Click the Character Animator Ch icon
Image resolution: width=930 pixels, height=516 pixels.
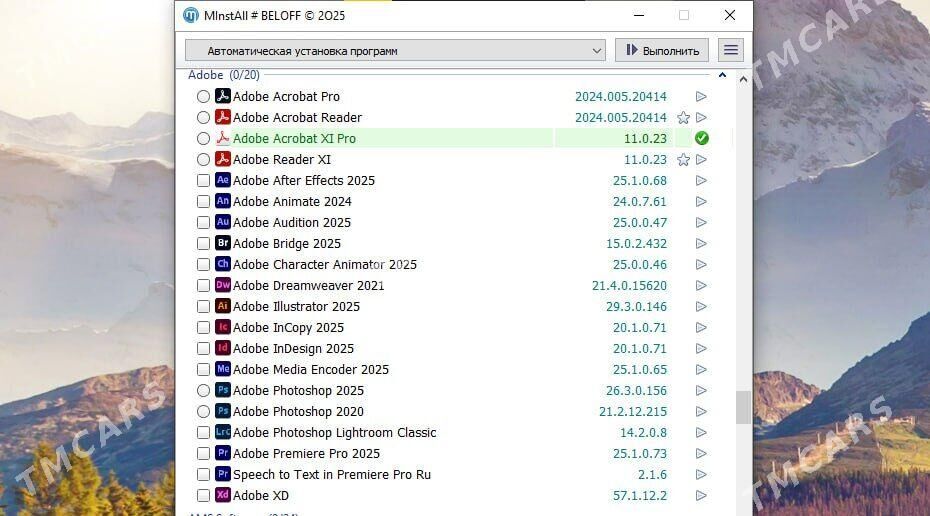[x=222, y=264]
